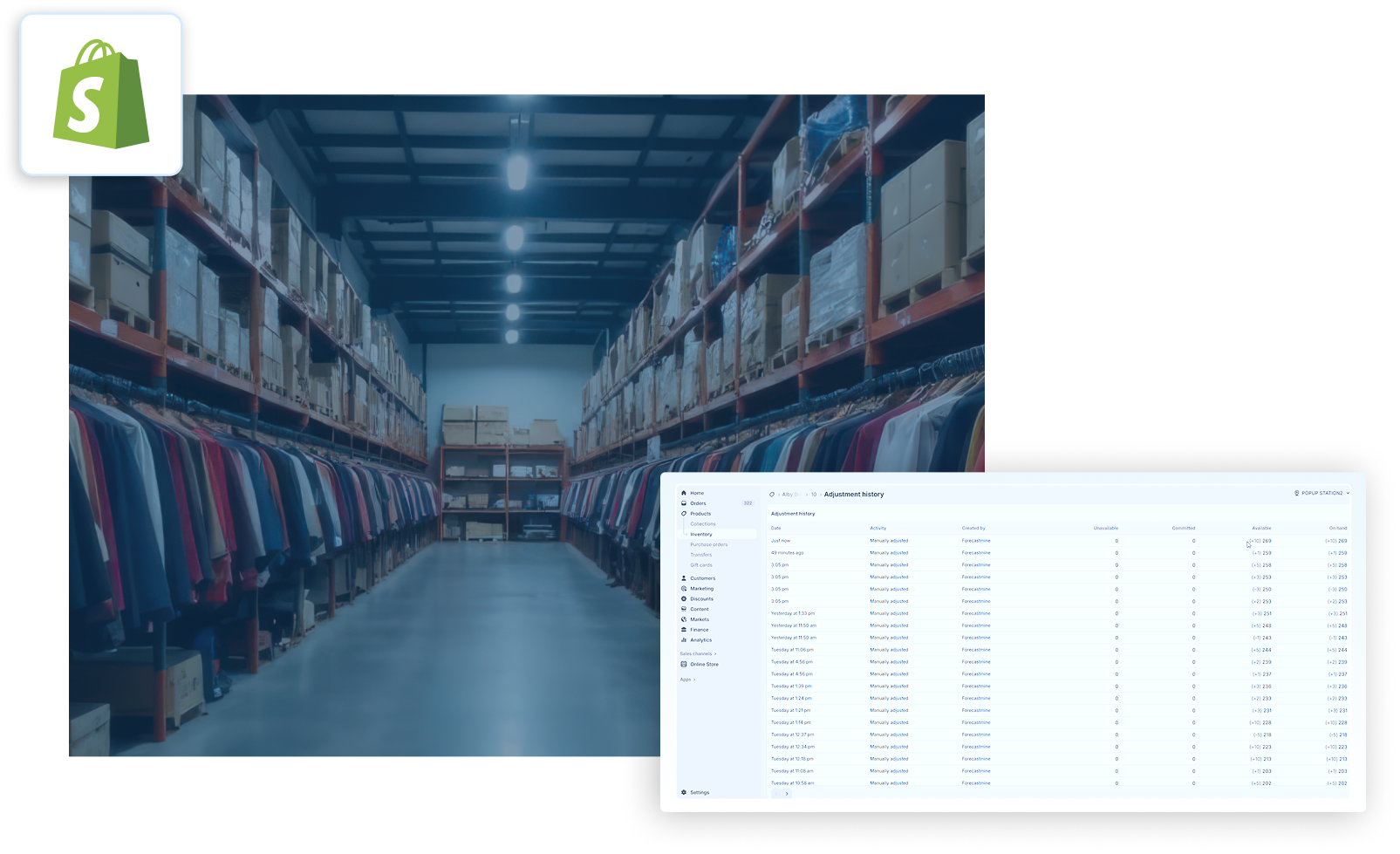Click the Orders 322 count badge
This screenshot has height=854, width=1400.
click(x=748, y=503)
